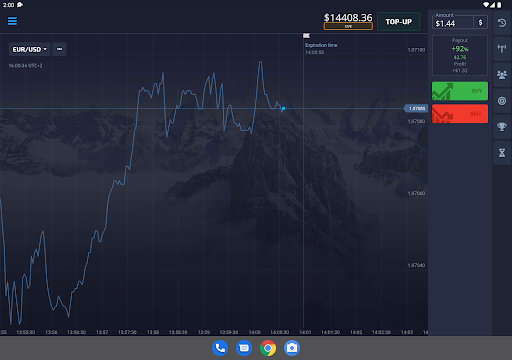Open tournaments trophy icon

click(502, 127)
